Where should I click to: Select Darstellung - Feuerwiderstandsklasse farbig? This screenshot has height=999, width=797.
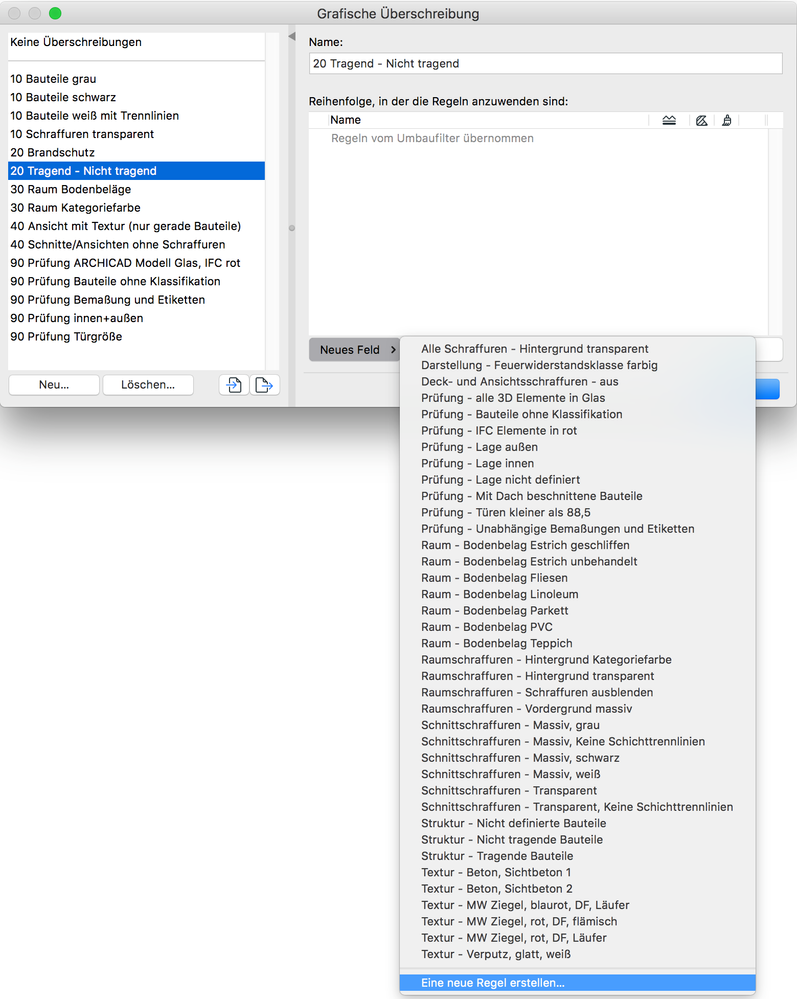pos(539,365)
